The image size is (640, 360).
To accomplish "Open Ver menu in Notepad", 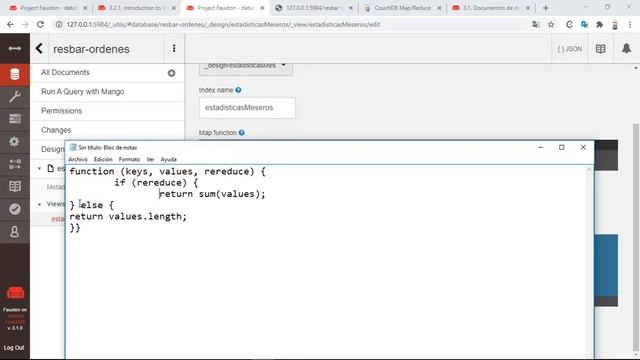I will (x=150, y=159).
